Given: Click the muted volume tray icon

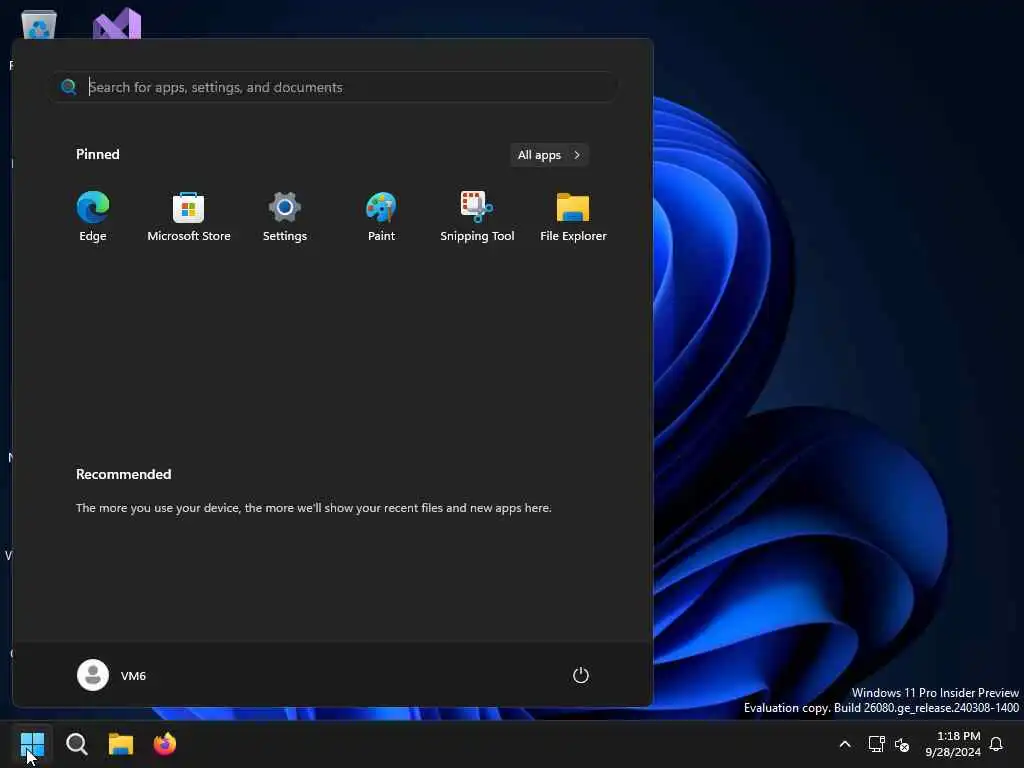Looking at the screenshot, I should coord(902,744).
